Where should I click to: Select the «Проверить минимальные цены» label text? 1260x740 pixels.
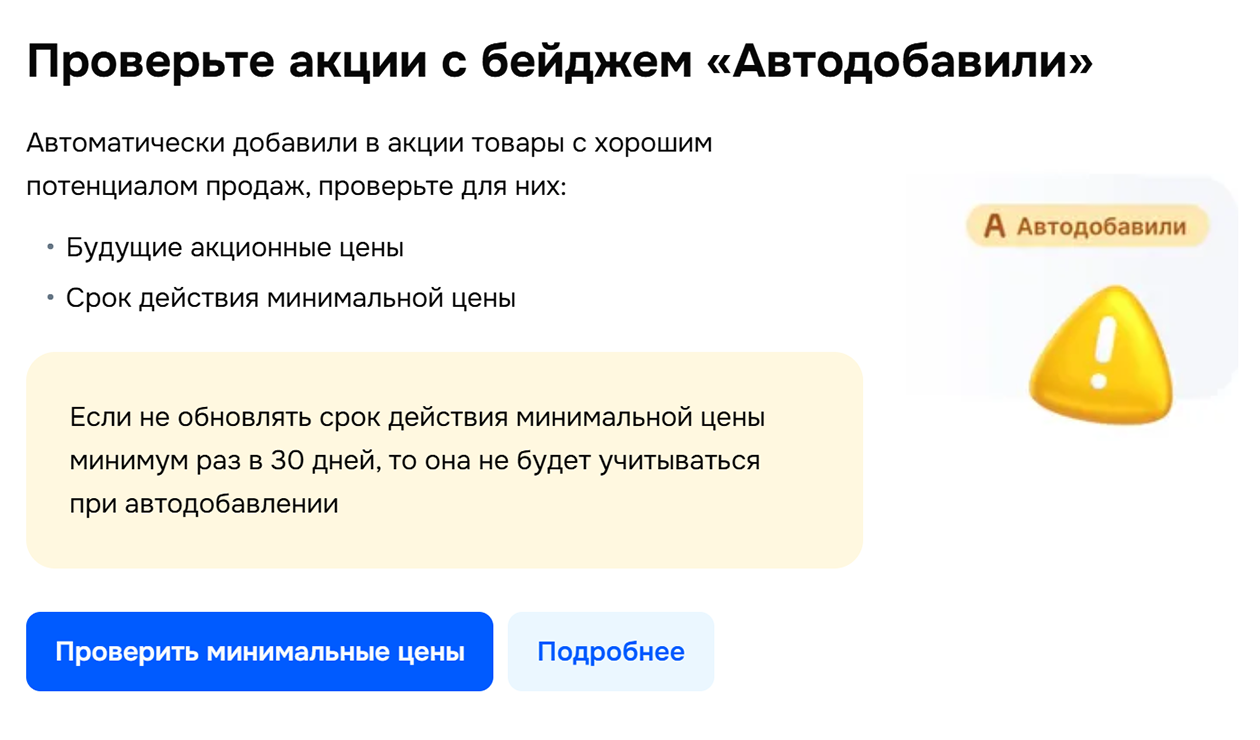coord(260,650)
